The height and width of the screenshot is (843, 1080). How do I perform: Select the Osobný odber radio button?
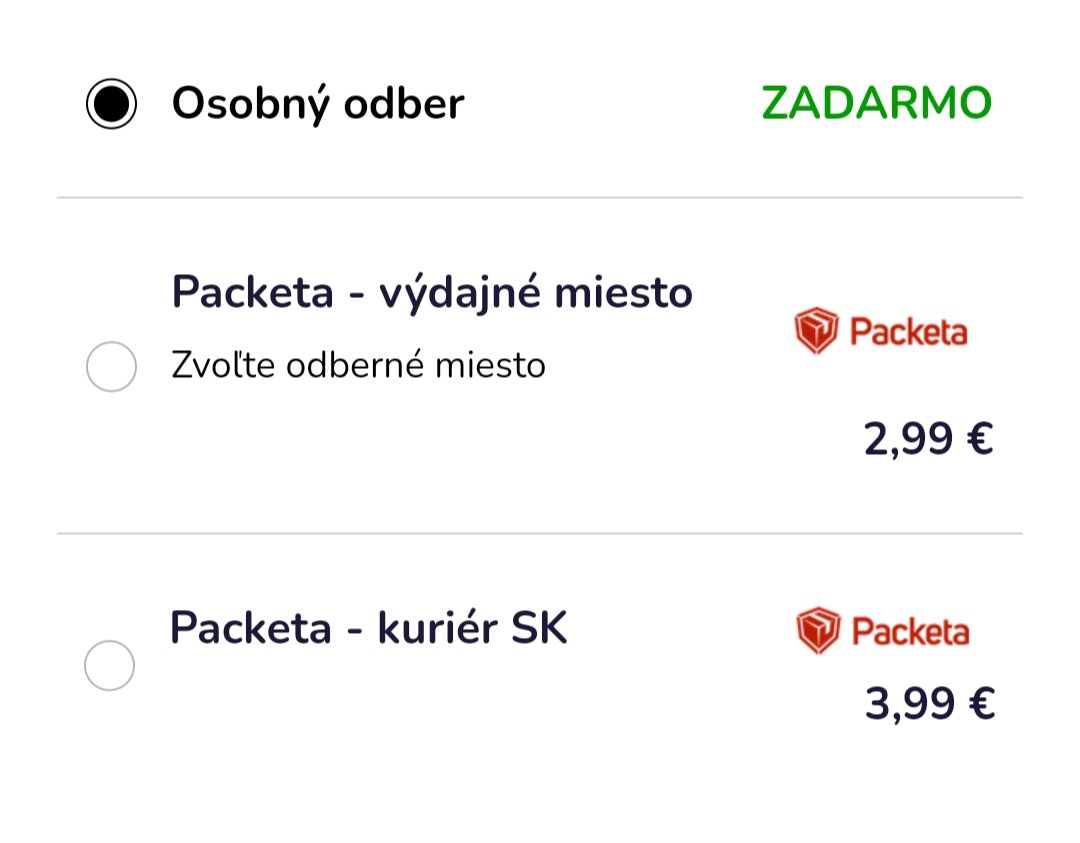[111, 103]
